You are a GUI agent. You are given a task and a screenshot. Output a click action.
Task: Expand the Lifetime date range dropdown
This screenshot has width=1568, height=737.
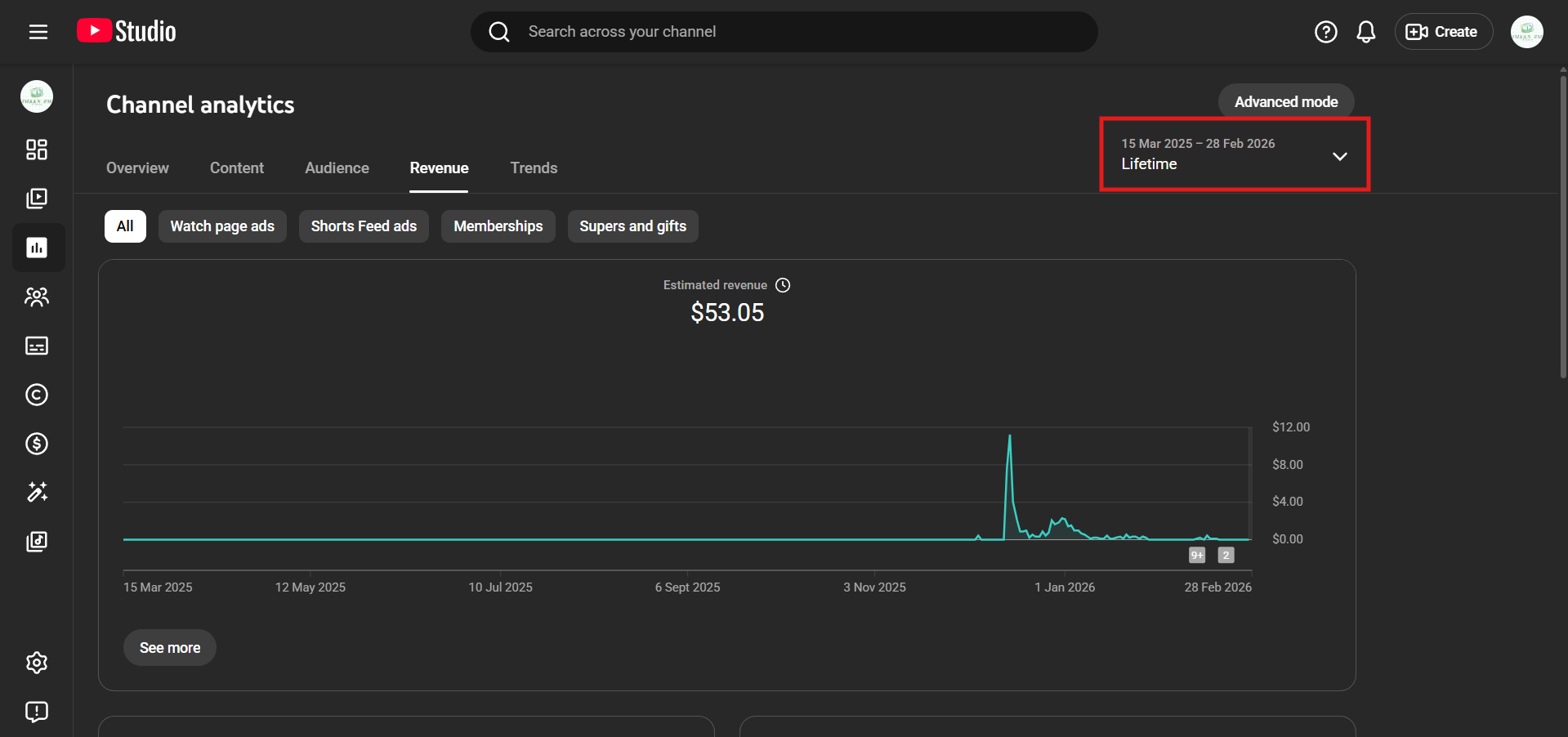click(x=1234, y=154)
